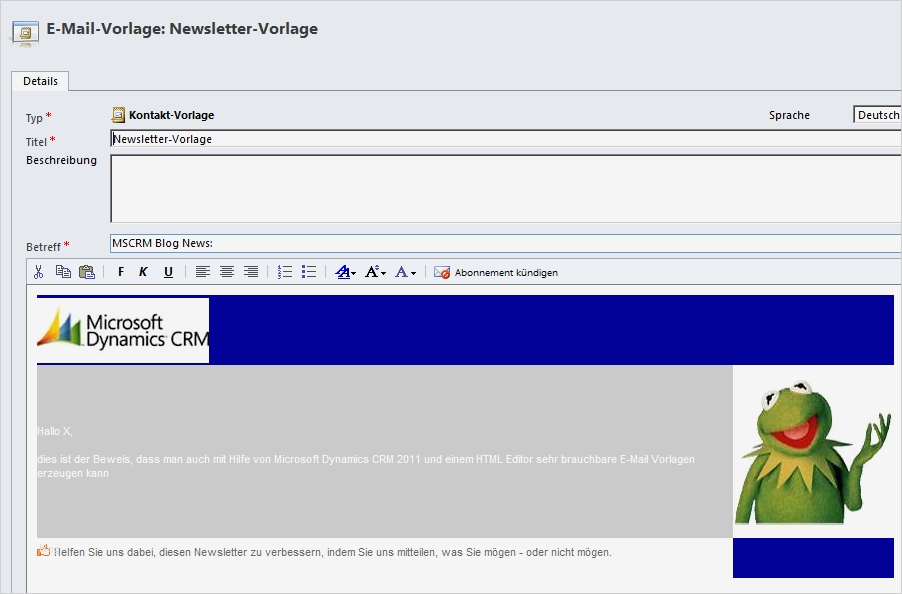Click the E-Mail-Vorlage header icon
902x594 pixels.
(x=24, y=33)
